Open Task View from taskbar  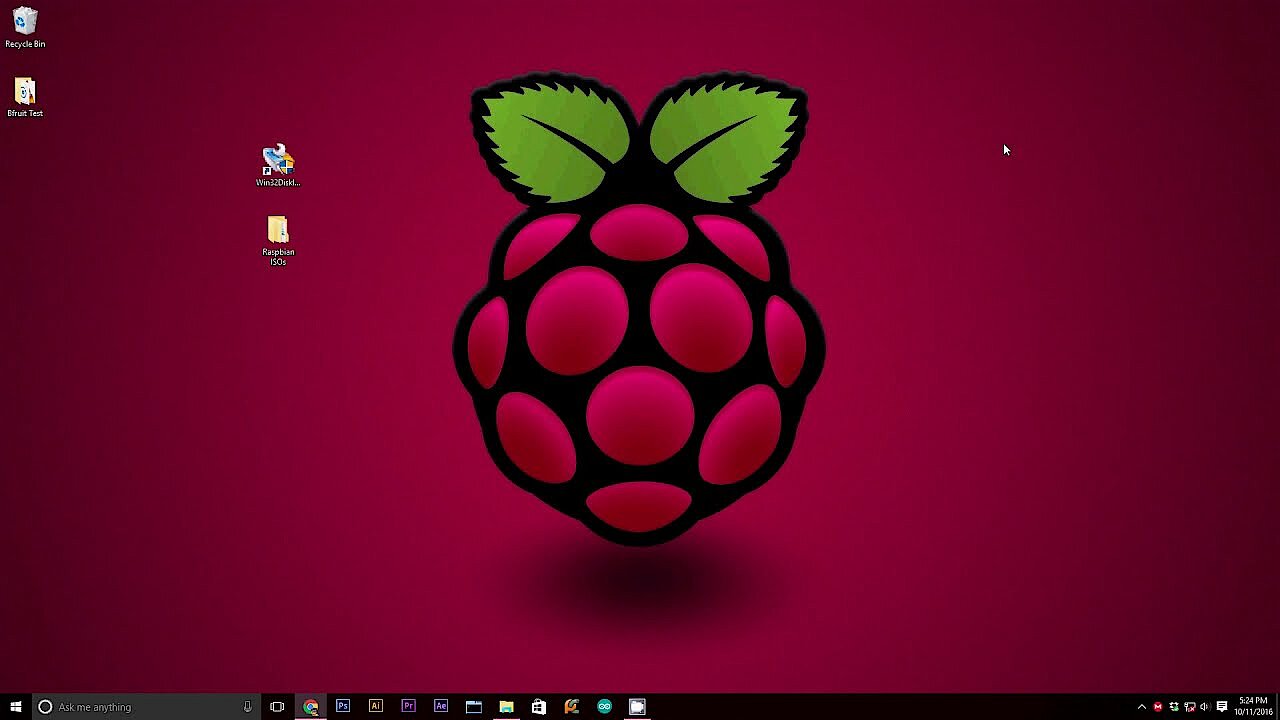click(277, 707)
